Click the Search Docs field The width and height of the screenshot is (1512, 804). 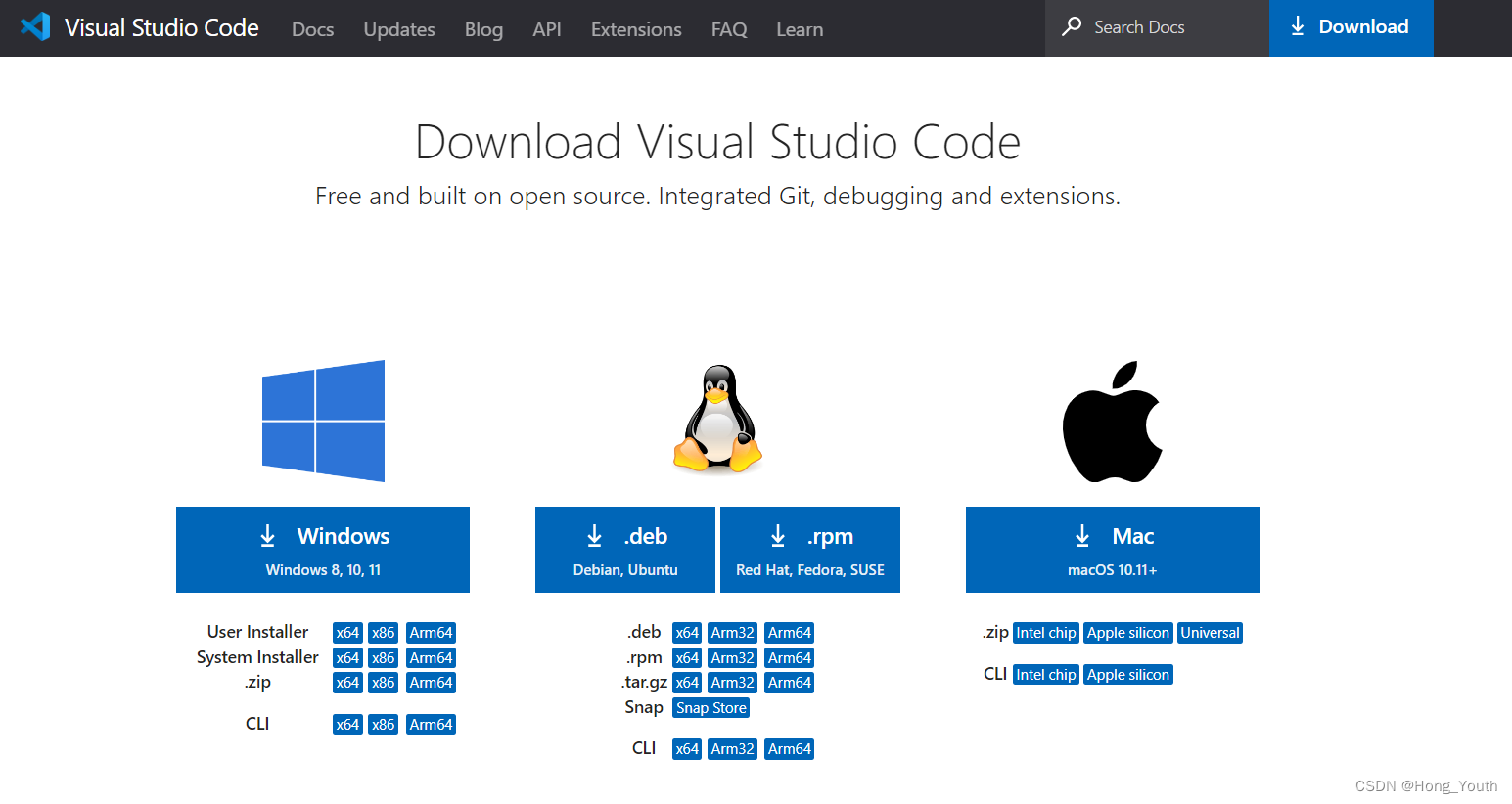(1157, 27)
